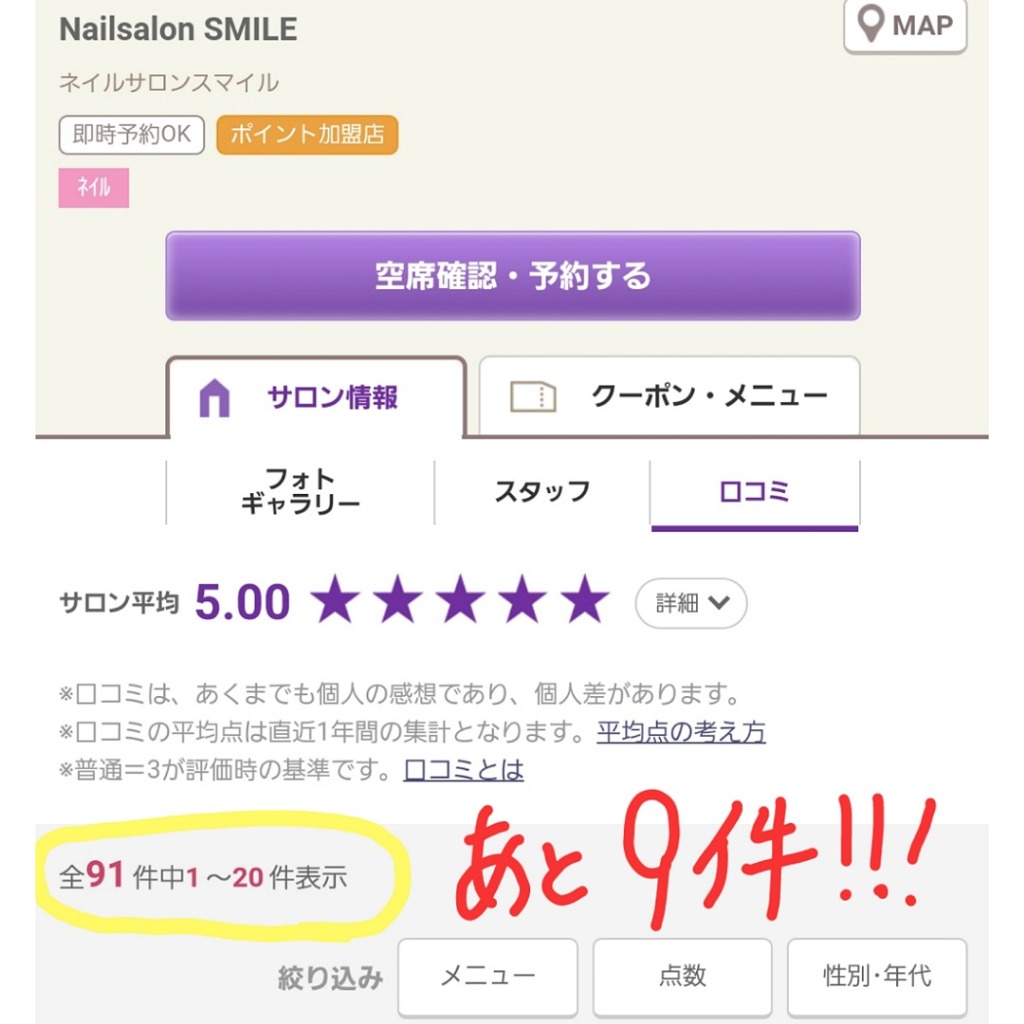Screen dimensions: 1024x1024
Task: Click the third purple rating star
Action: point(460,599)
